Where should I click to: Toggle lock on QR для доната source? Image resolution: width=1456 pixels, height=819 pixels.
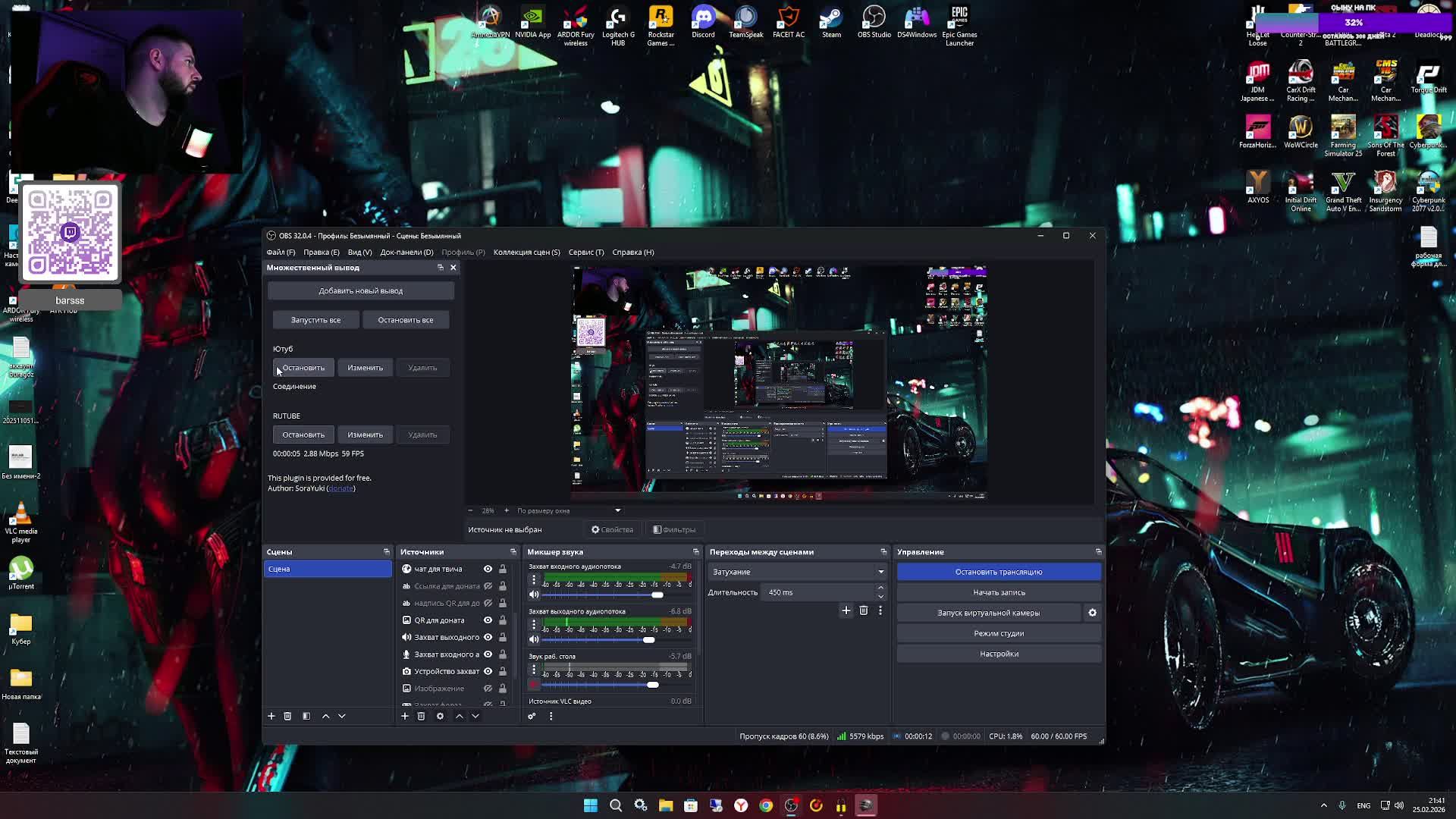[502, 620]
